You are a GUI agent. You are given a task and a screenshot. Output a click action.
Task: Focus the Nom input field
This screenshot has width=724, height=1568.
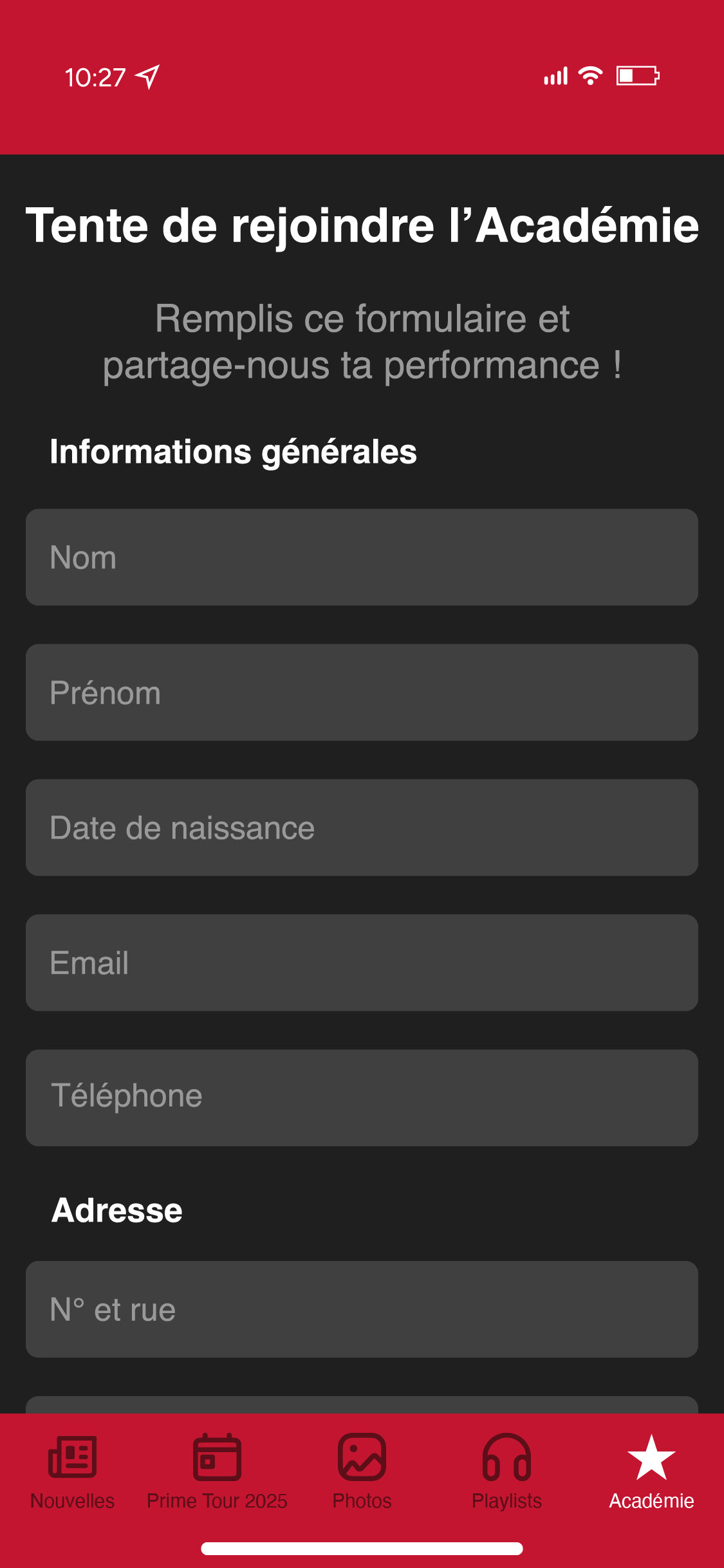[362, 557]
